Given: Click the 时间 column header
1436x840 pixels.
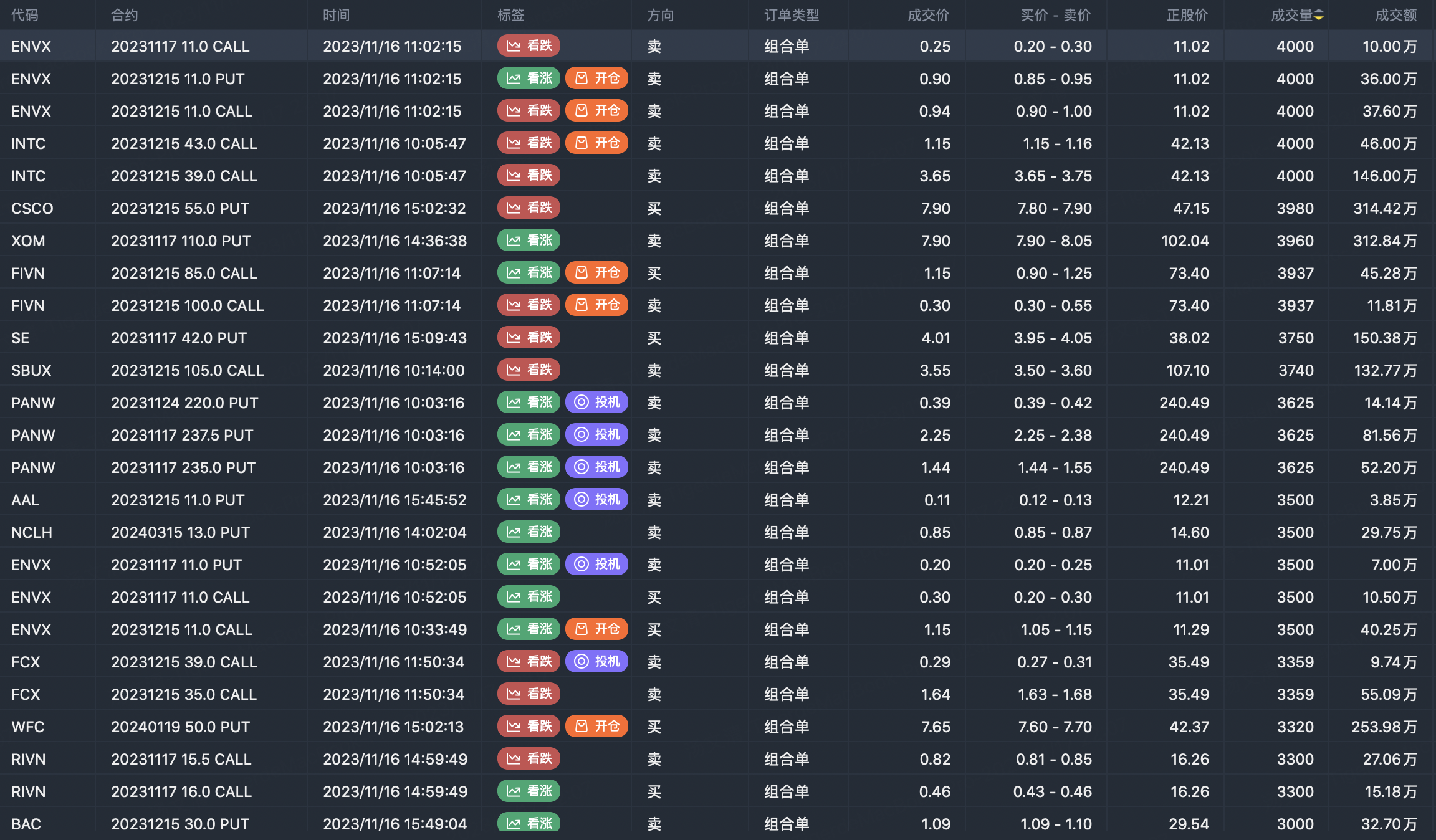Looking at the screenshot, I should [337, 15].
